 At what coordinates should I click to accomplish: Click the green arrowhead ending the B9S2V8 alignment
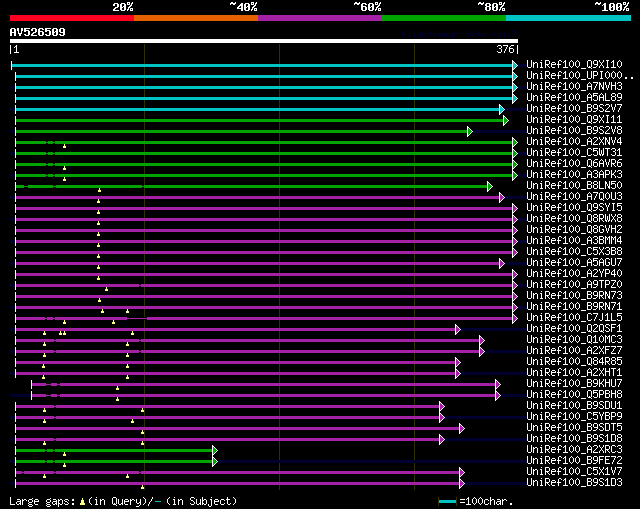(x=470, y=131)
